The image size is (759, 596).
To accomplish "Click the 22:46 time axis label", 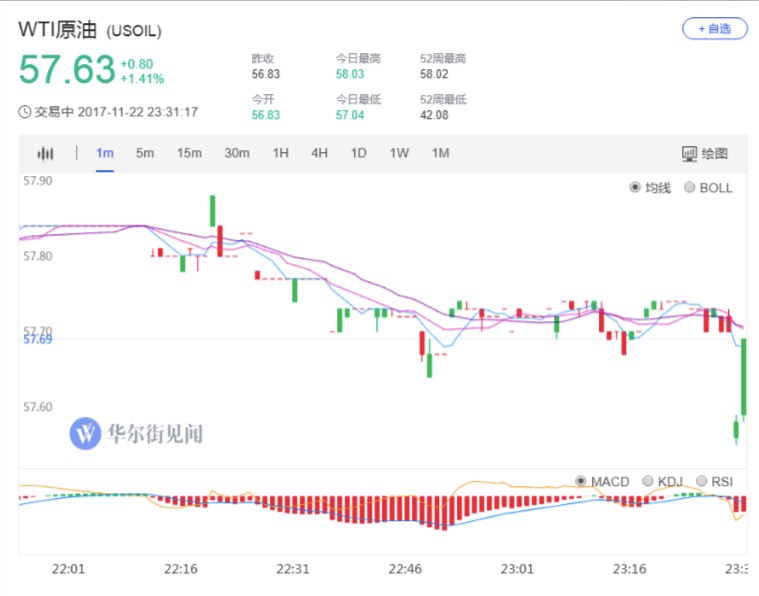I will tap(405, 569).
